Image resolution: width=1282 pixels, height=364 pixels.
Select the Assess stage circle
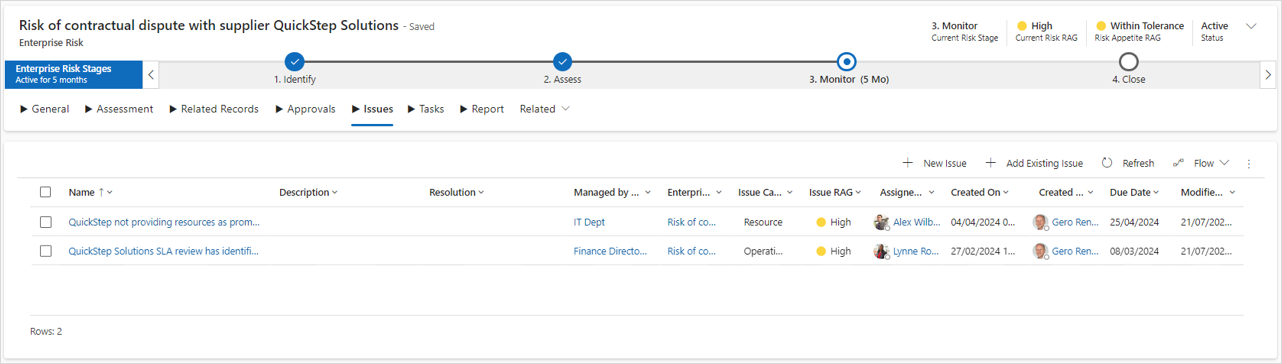coord(562,61)
